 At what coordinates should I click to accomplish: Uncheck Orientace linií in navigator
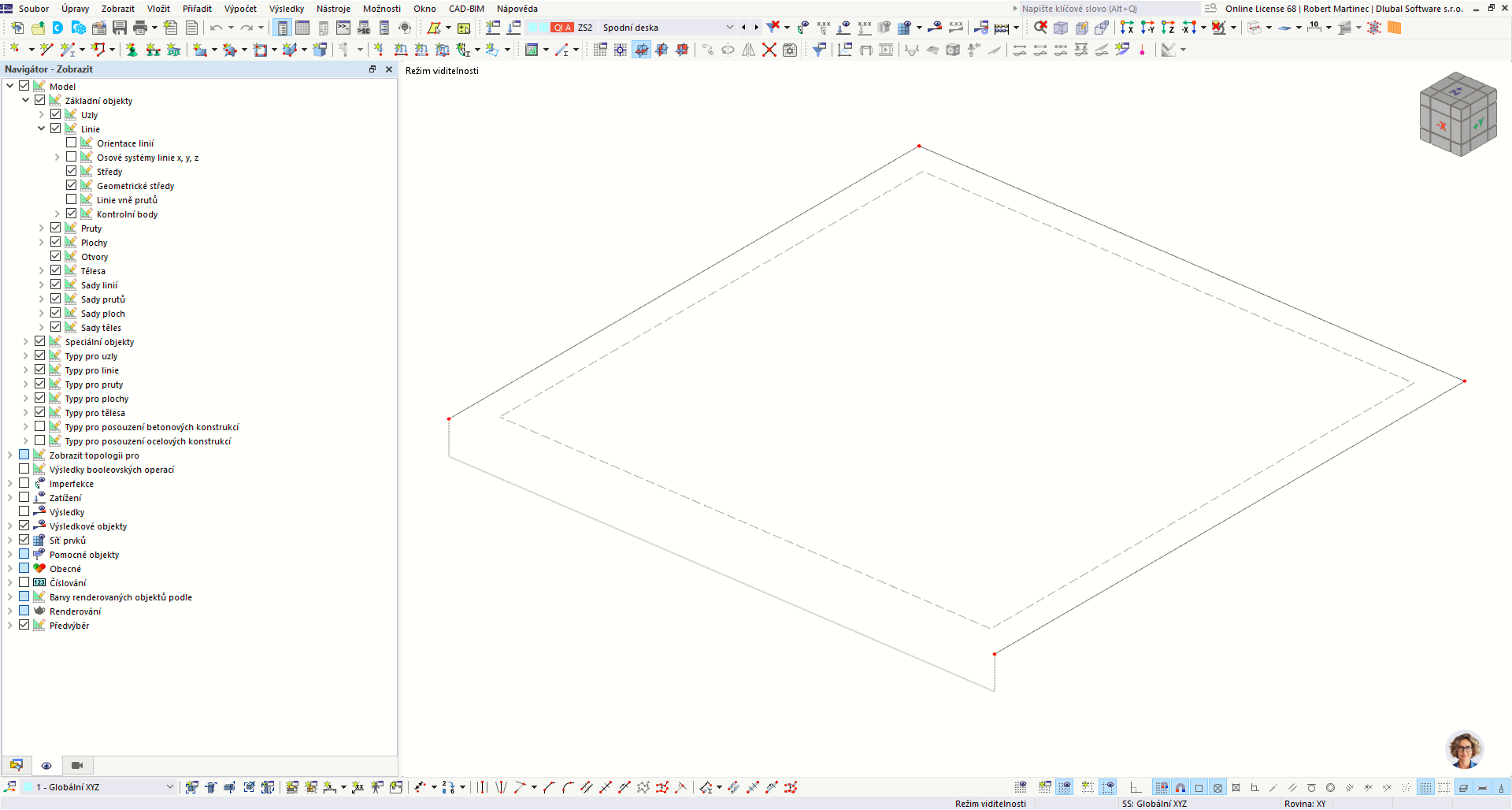72,143
